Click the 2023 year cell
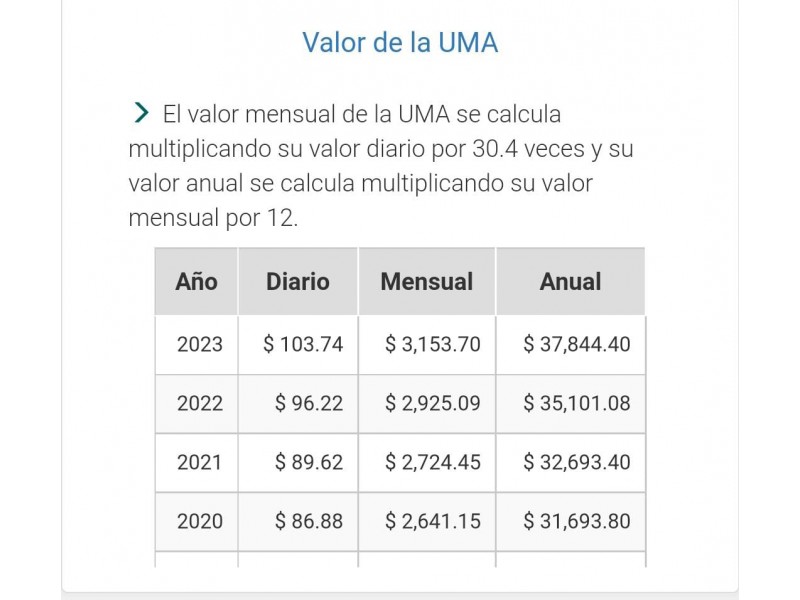The width and height of the screenshot is (800, 600). pyautogui.click(x=199, y=344)
